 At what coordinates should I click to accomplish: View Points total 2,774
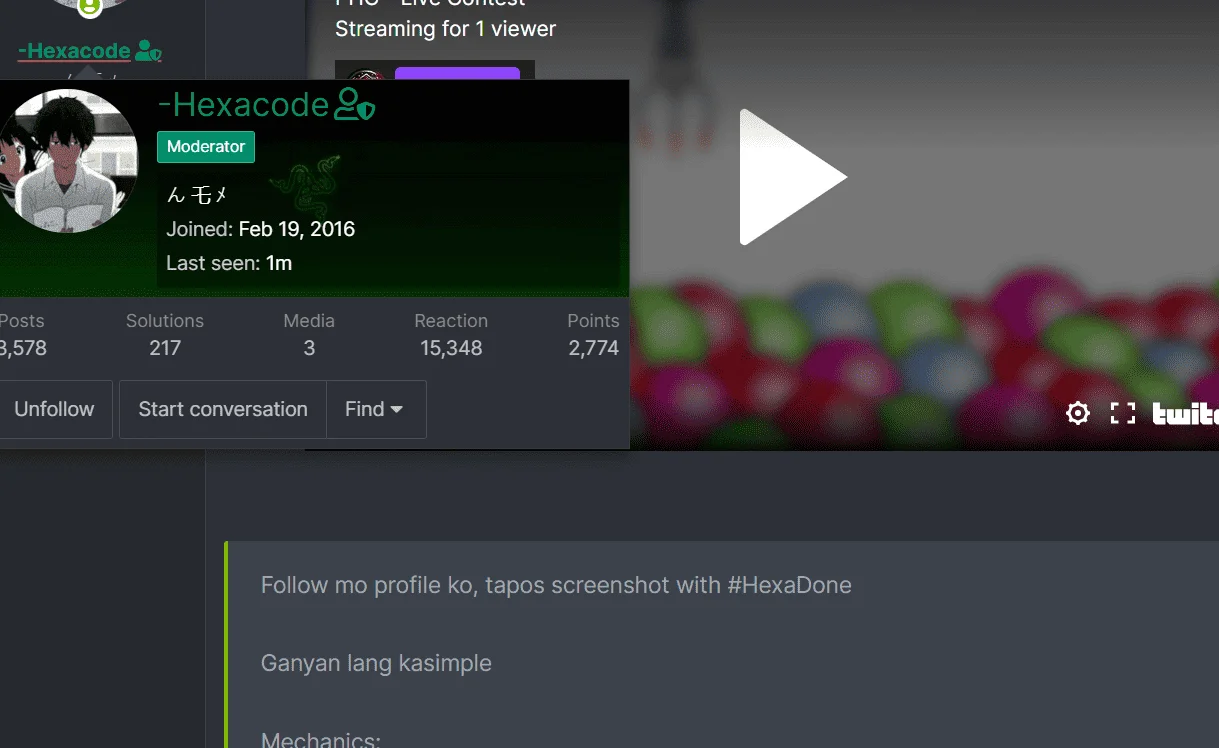click(x=593, y=348)
